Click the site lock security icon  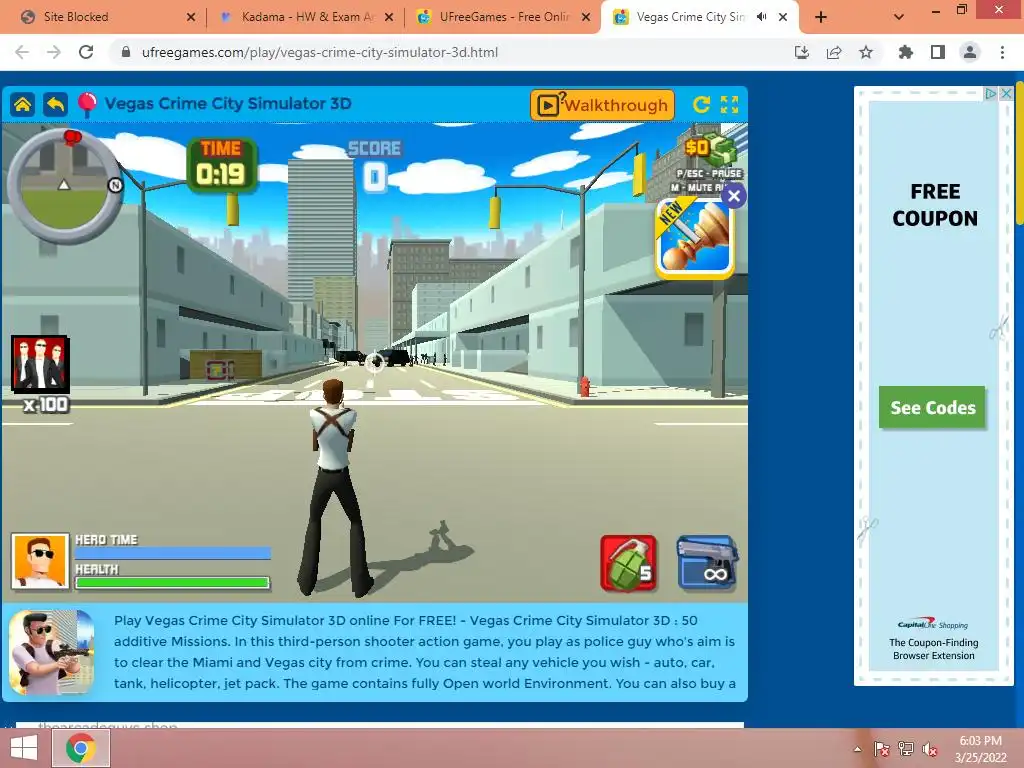pyautogui.click(x=126, y=52)
